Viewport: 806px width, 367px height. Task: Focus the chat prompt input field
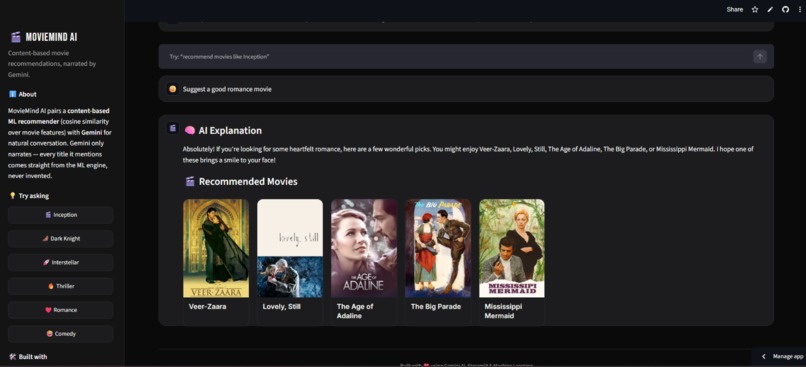(x=466, y=57)
